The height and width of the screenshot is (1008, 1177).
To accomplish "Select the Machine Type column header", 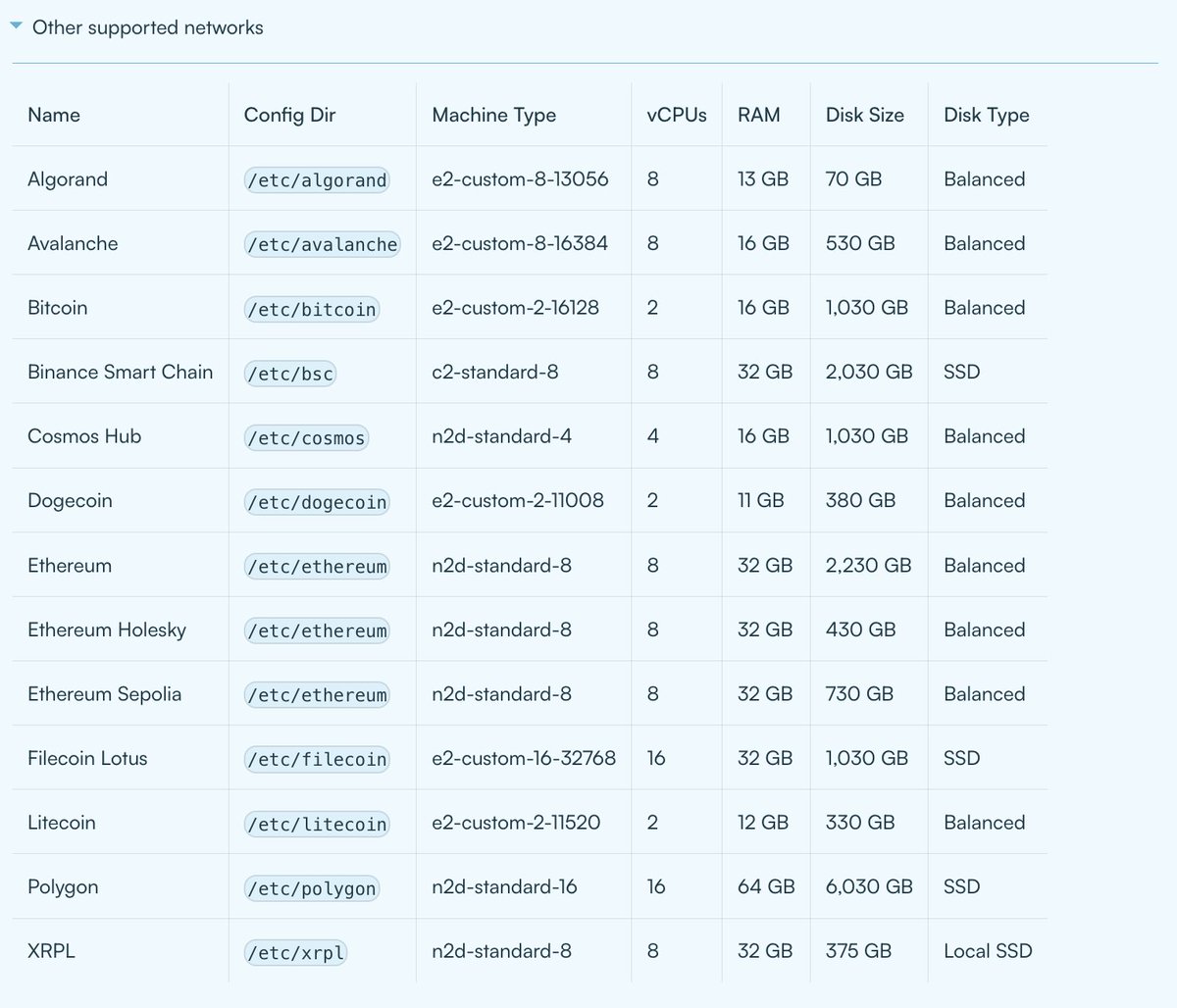I will 493,115.
